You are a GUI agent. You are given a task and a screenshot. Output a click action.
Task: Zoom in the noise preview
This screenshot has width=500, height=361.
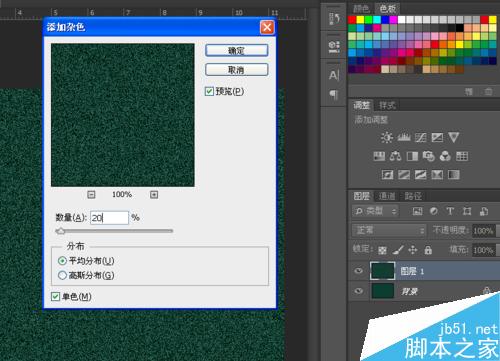tap(154, 195)
